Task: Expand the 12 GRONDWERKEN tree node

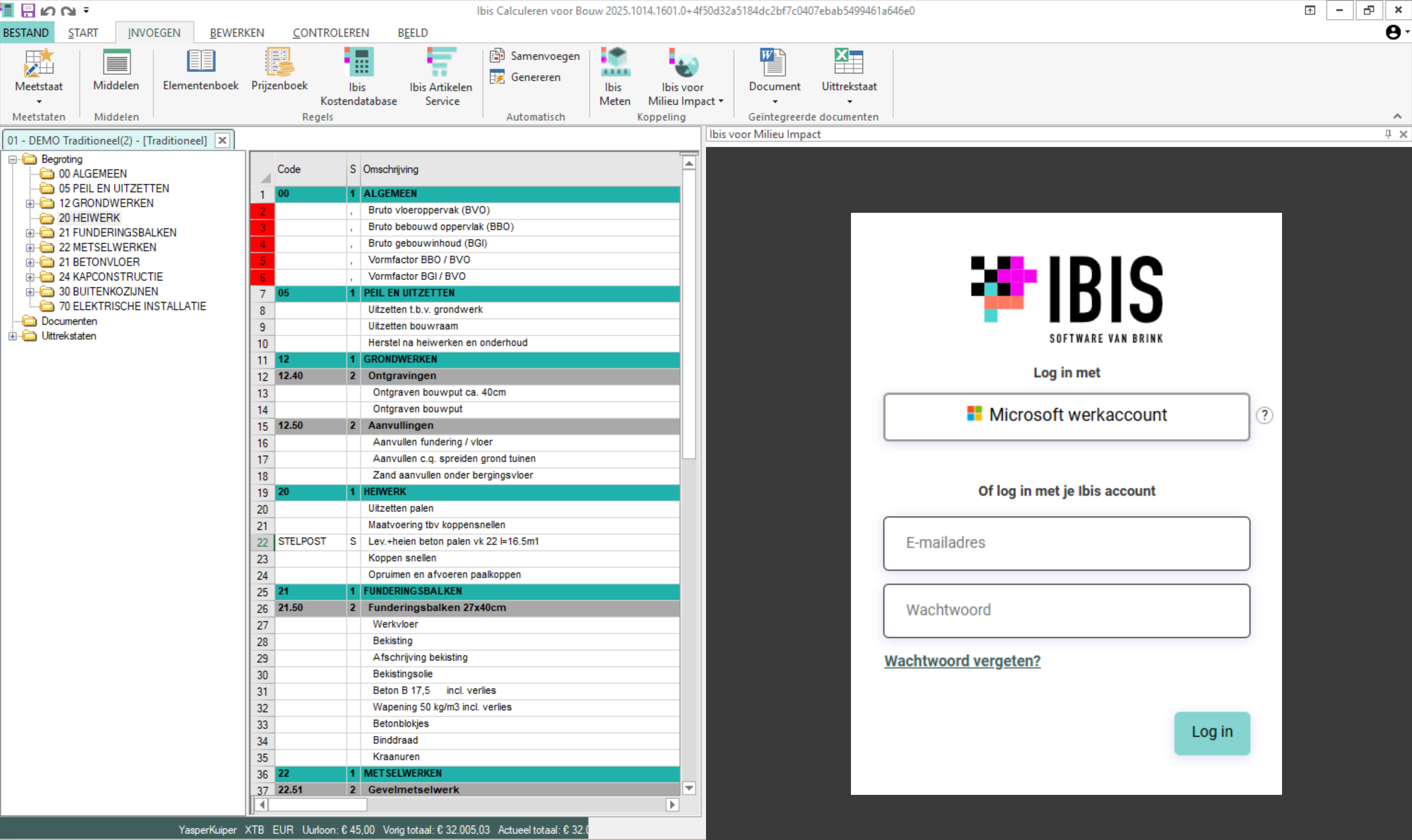Action: click(30, 203)
